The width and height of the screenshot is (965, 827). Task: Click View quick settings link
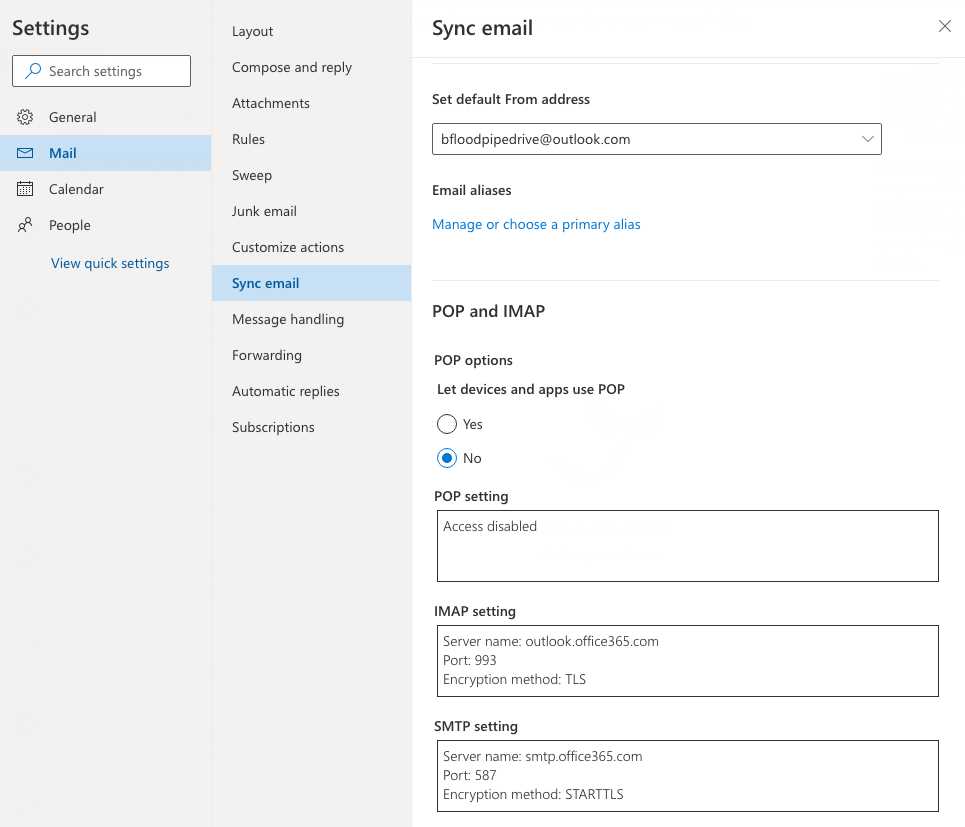tap(110, 263)
